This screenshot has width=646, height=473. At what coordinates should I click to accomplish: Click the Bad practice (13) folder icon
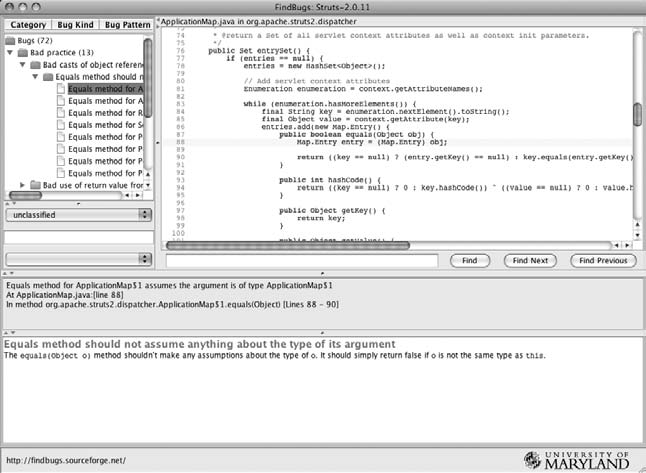(x=23, y=51)
